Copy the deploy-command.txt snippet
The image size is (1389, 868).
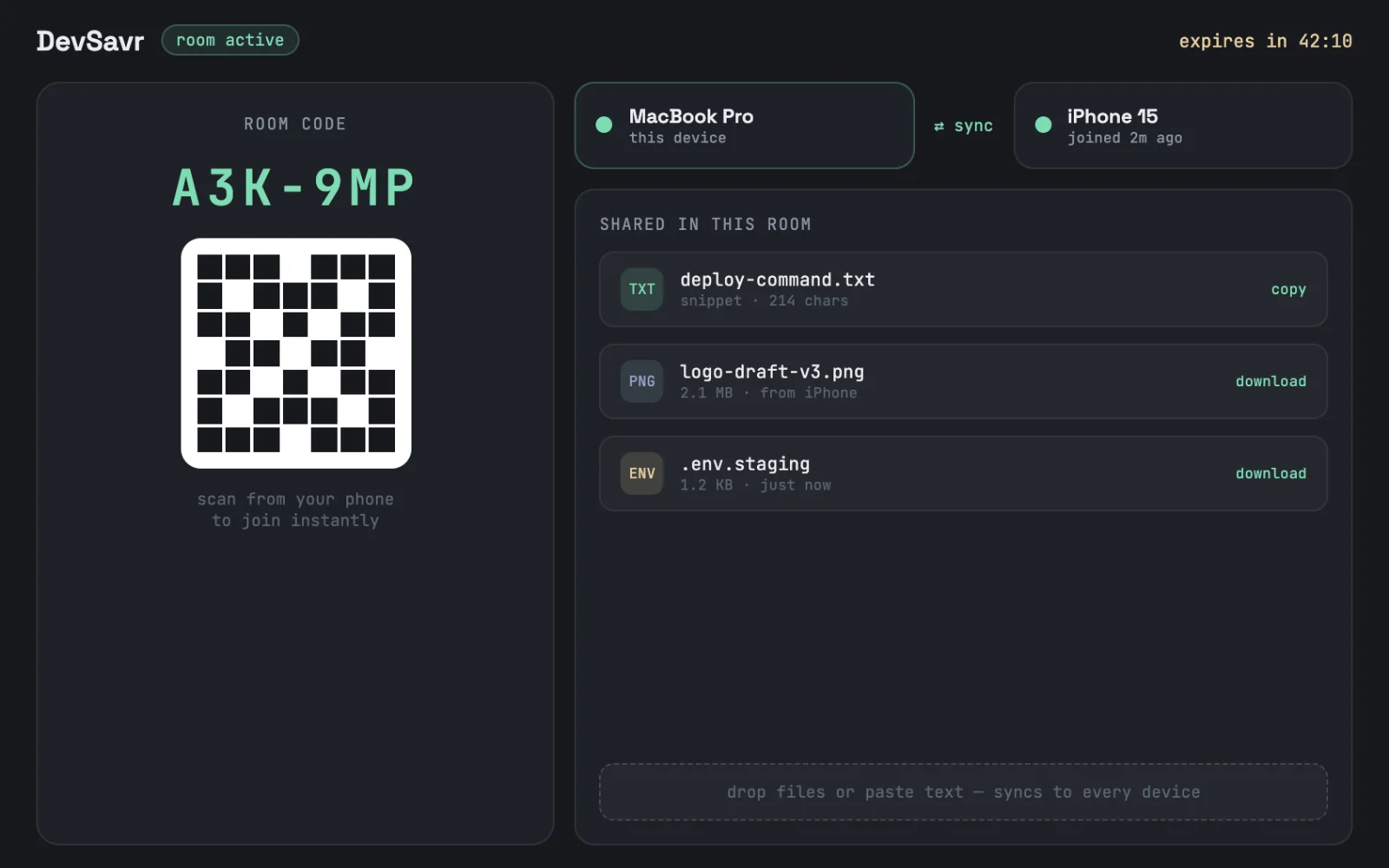pyautogui.click(x=1288, y=290)
